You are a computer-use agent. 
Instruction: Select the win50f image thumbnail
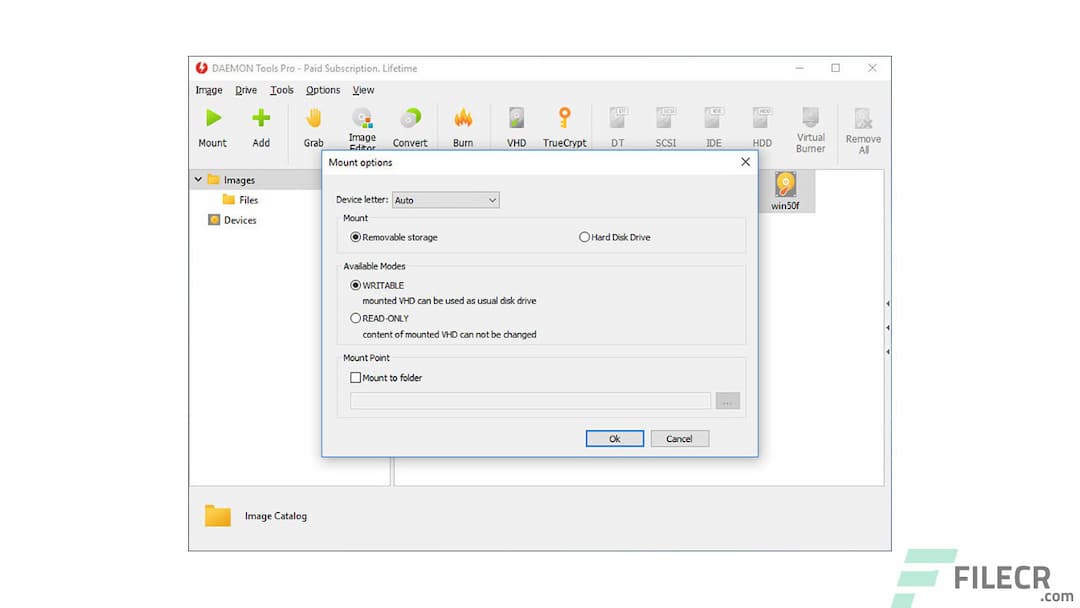pos(786,191)
